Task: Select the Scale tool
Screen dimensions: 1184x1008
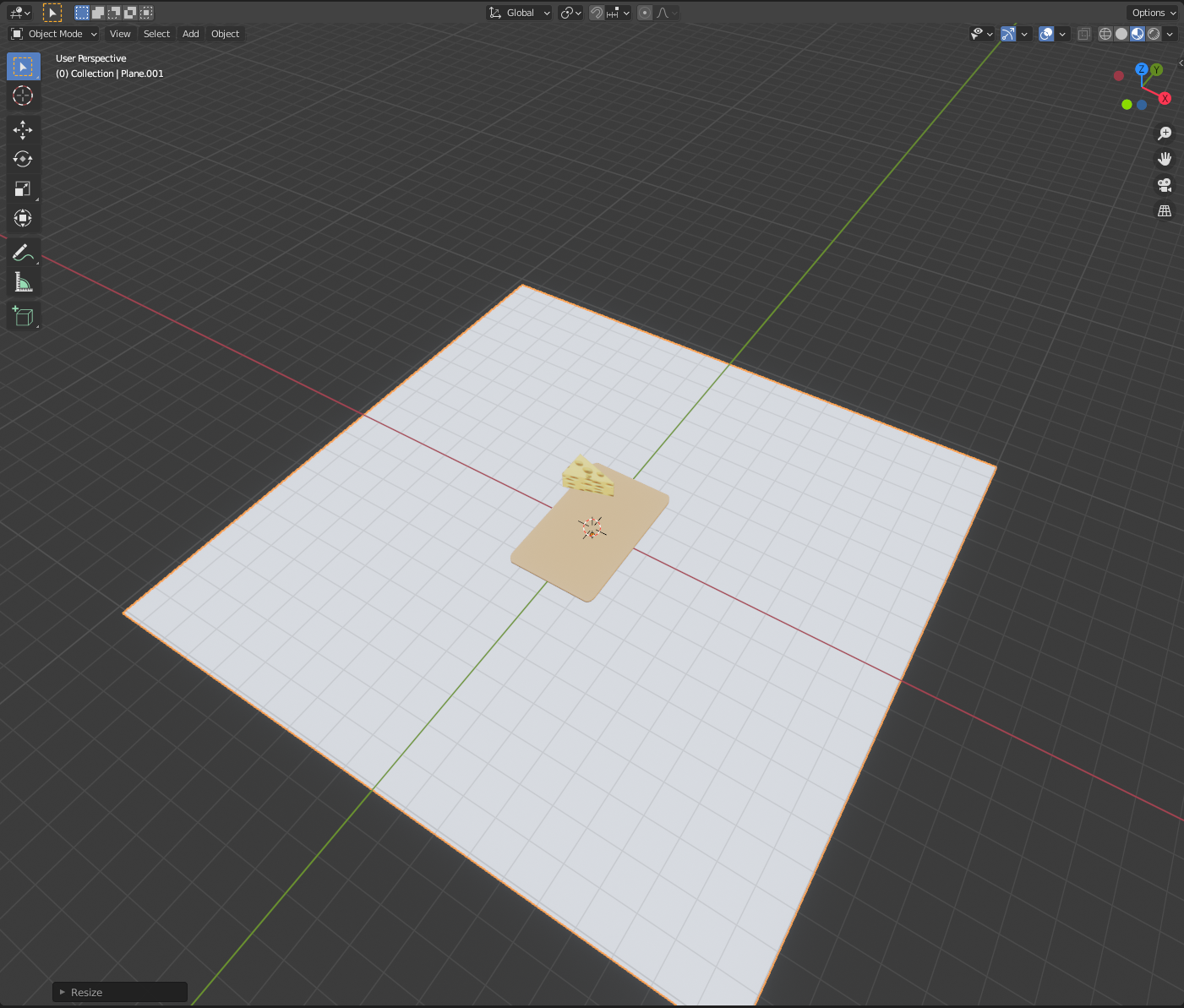Action: (x=23, y=188)
